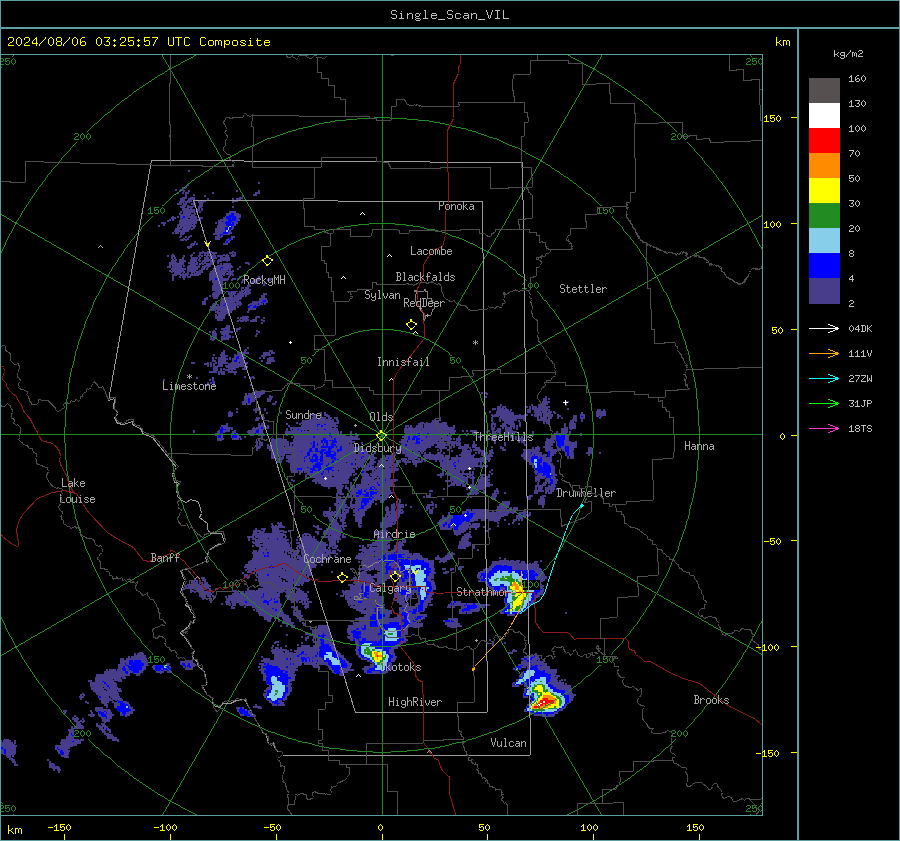Click the cyan 27ZW arrow in legend
900x841 pixels.
824,379
